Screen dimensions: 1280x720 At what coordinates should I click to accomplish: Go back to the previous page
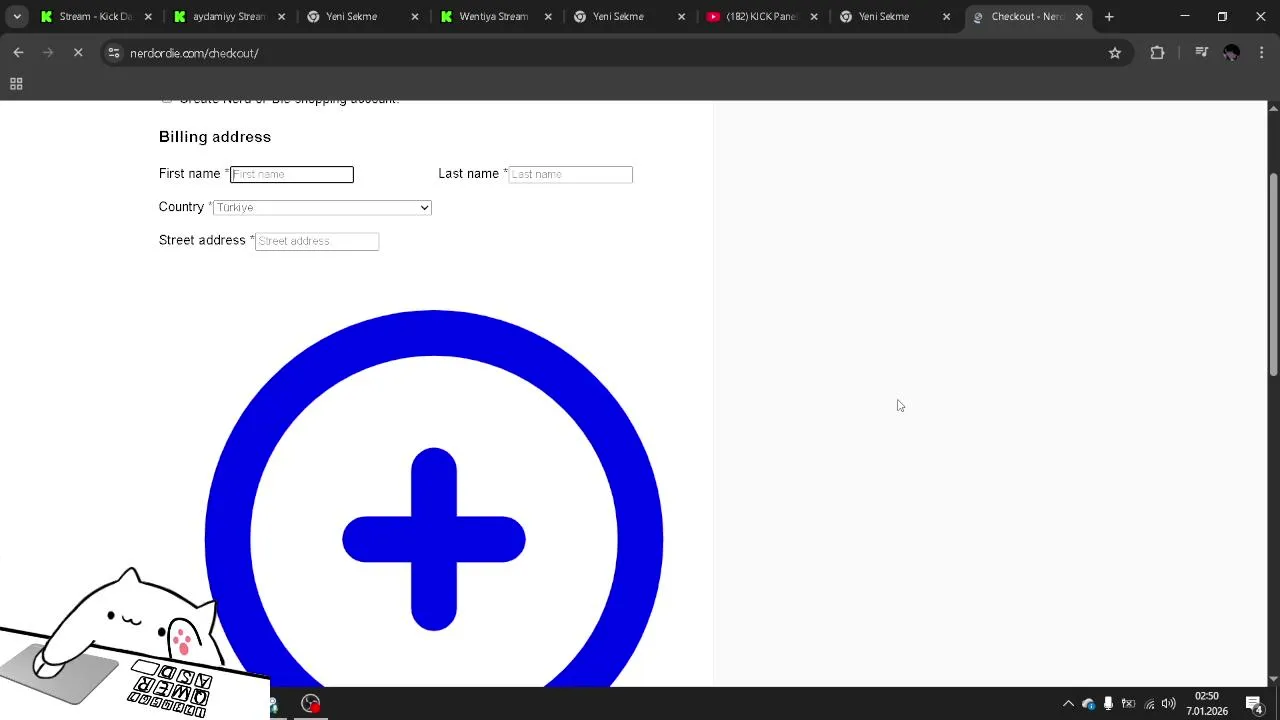coord(18,53)
